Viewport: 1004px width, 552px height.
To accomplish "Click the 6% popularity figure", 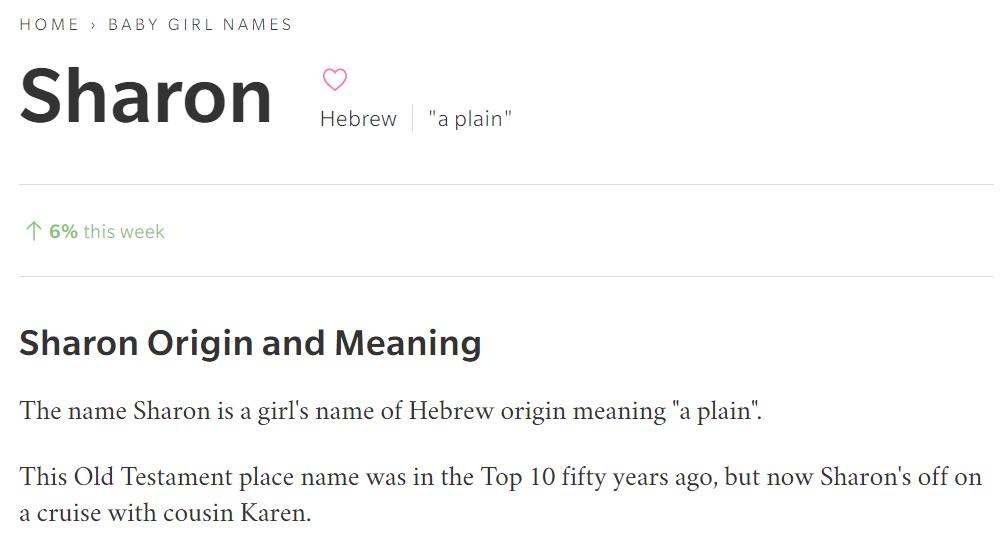I will coord(63,232).
